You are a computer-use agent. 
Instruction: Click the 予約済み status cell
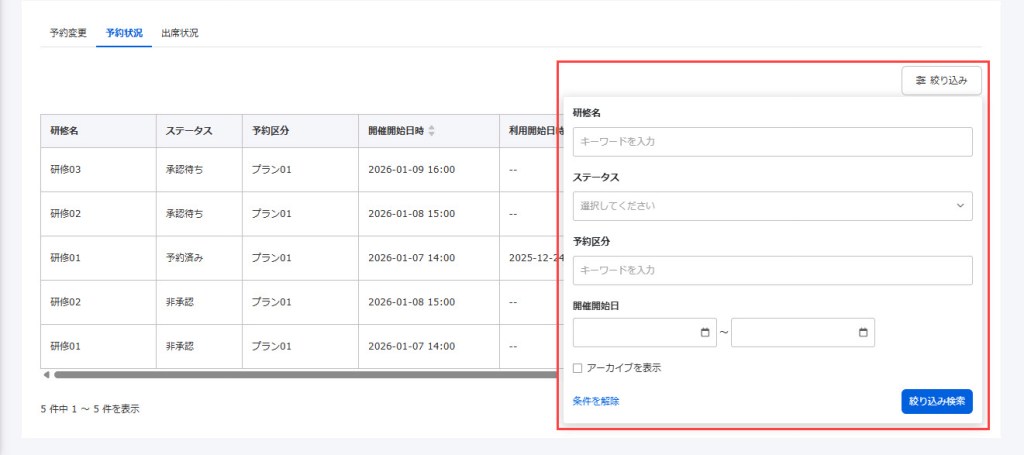[x=185, y=258]
